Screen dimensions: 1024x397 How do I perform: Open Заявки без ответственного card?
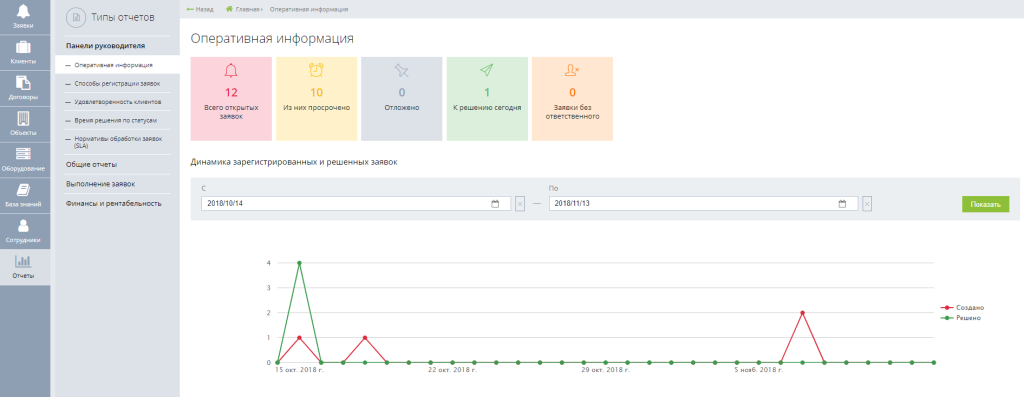coord(572,99)
